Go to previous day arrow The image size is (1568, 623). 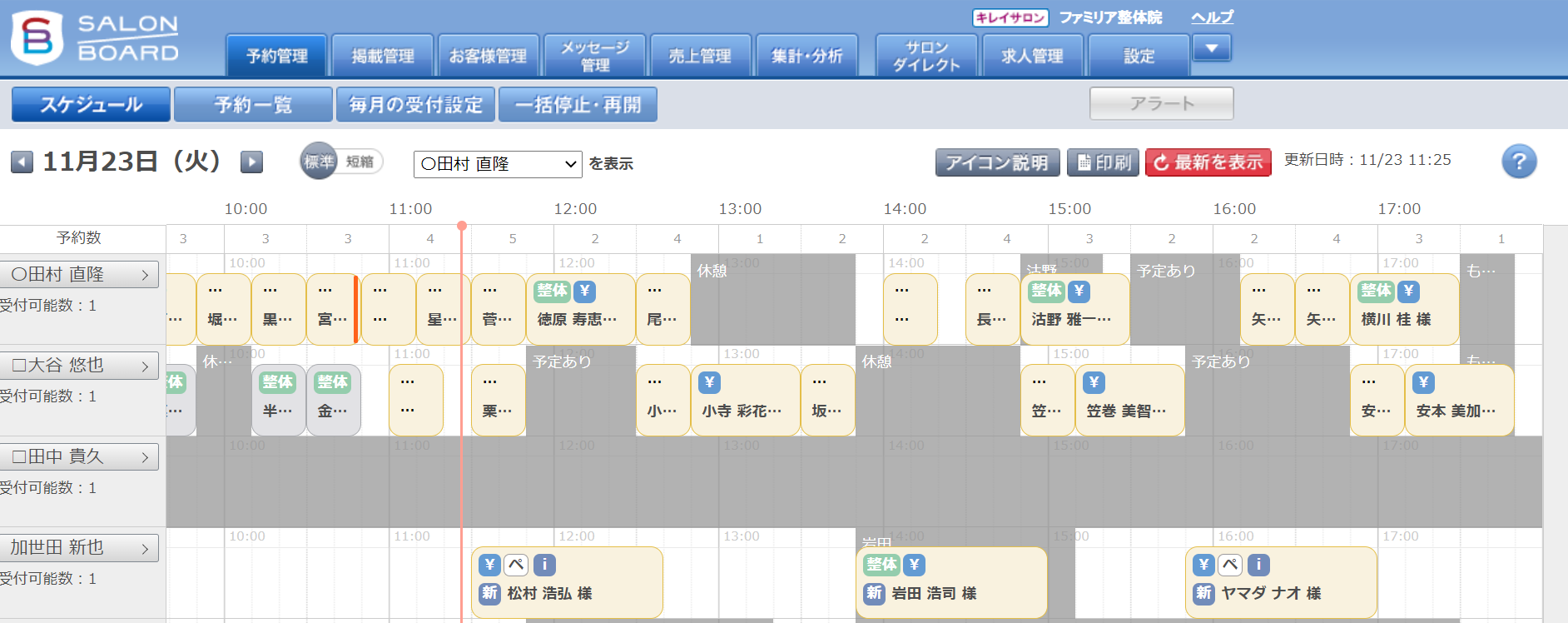point(22,162)
